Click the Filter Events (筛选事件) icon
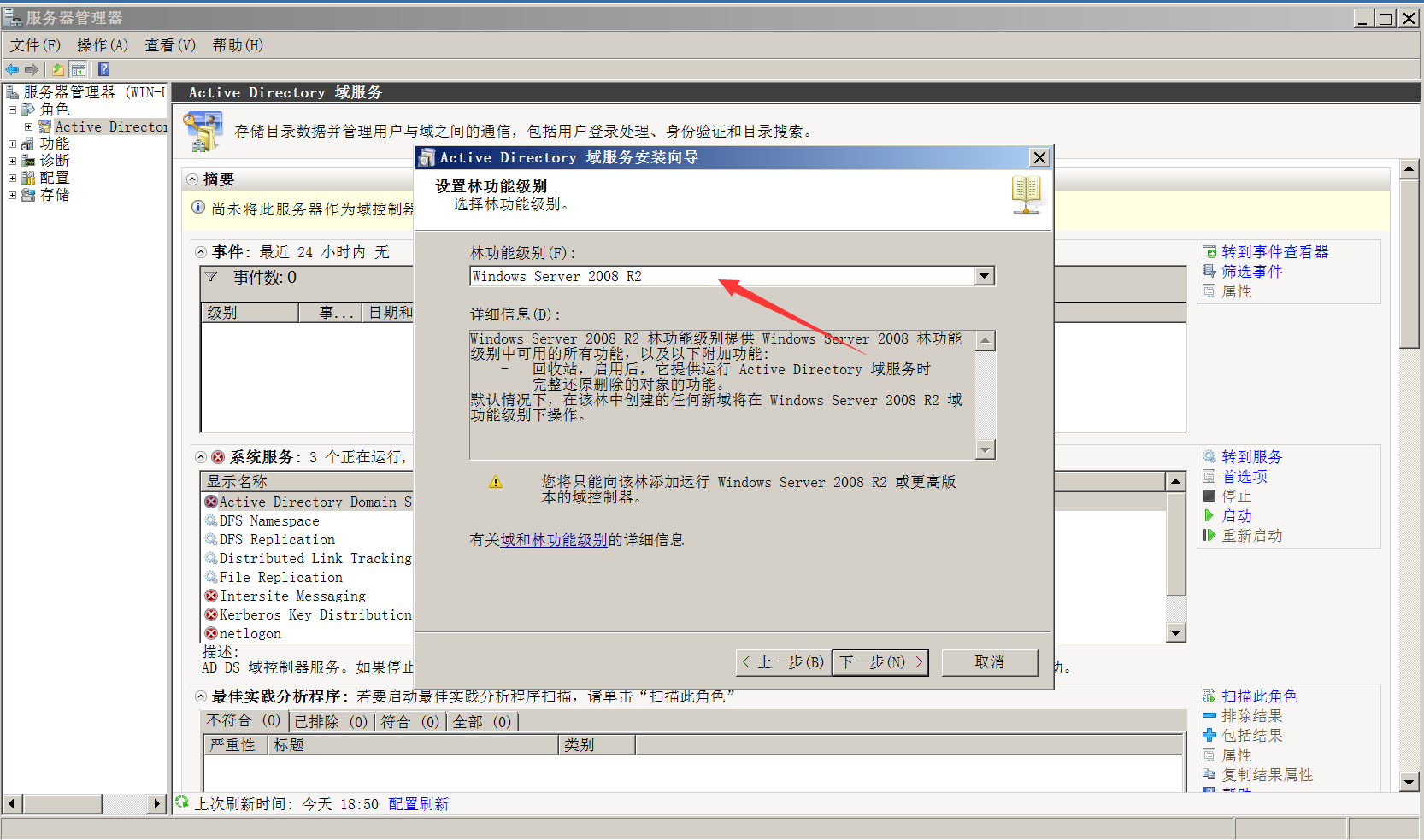This screenshot has height=840, width=1424. pos(1209,272)
